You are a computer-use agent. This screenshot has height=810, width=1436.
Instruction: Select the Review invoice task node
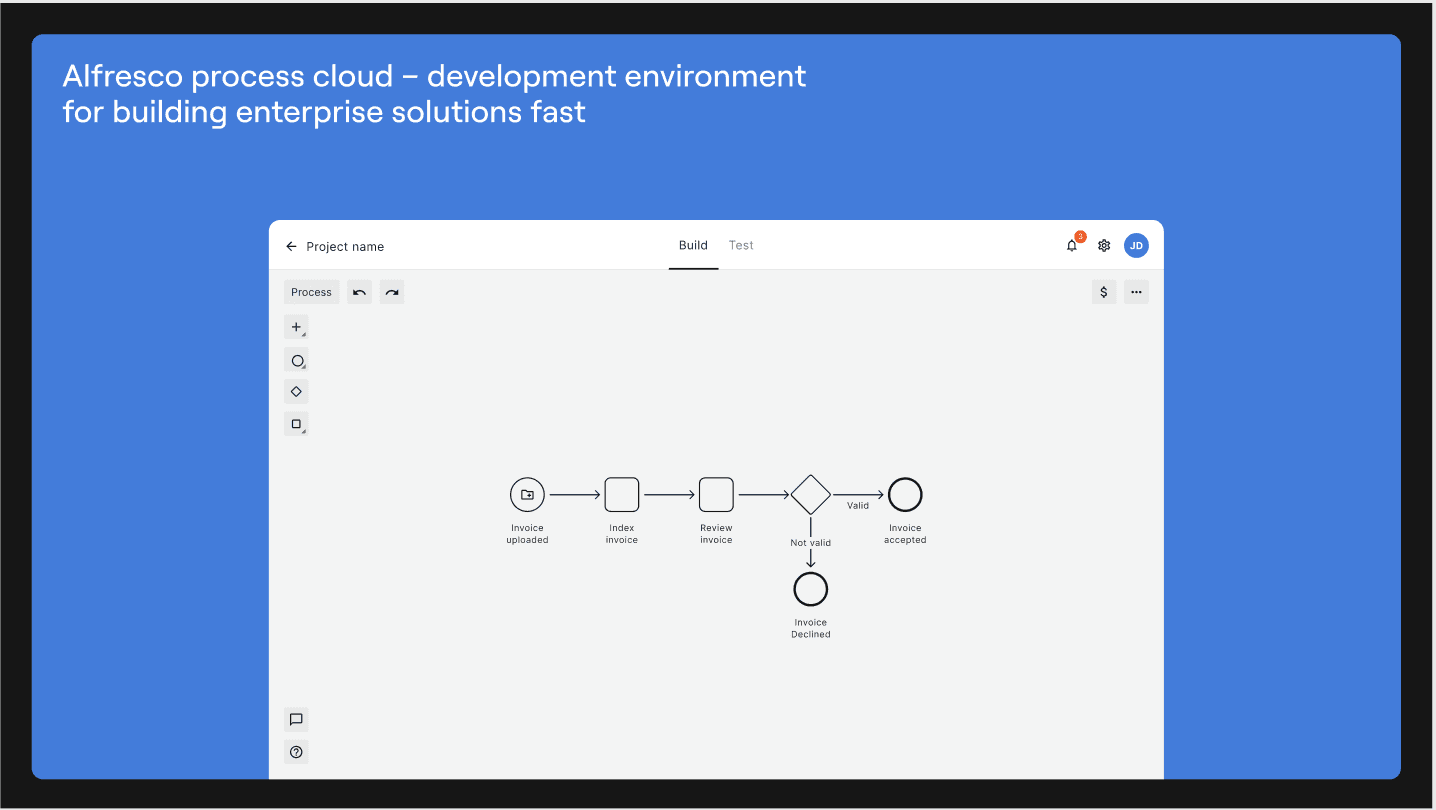pos(716,494)
